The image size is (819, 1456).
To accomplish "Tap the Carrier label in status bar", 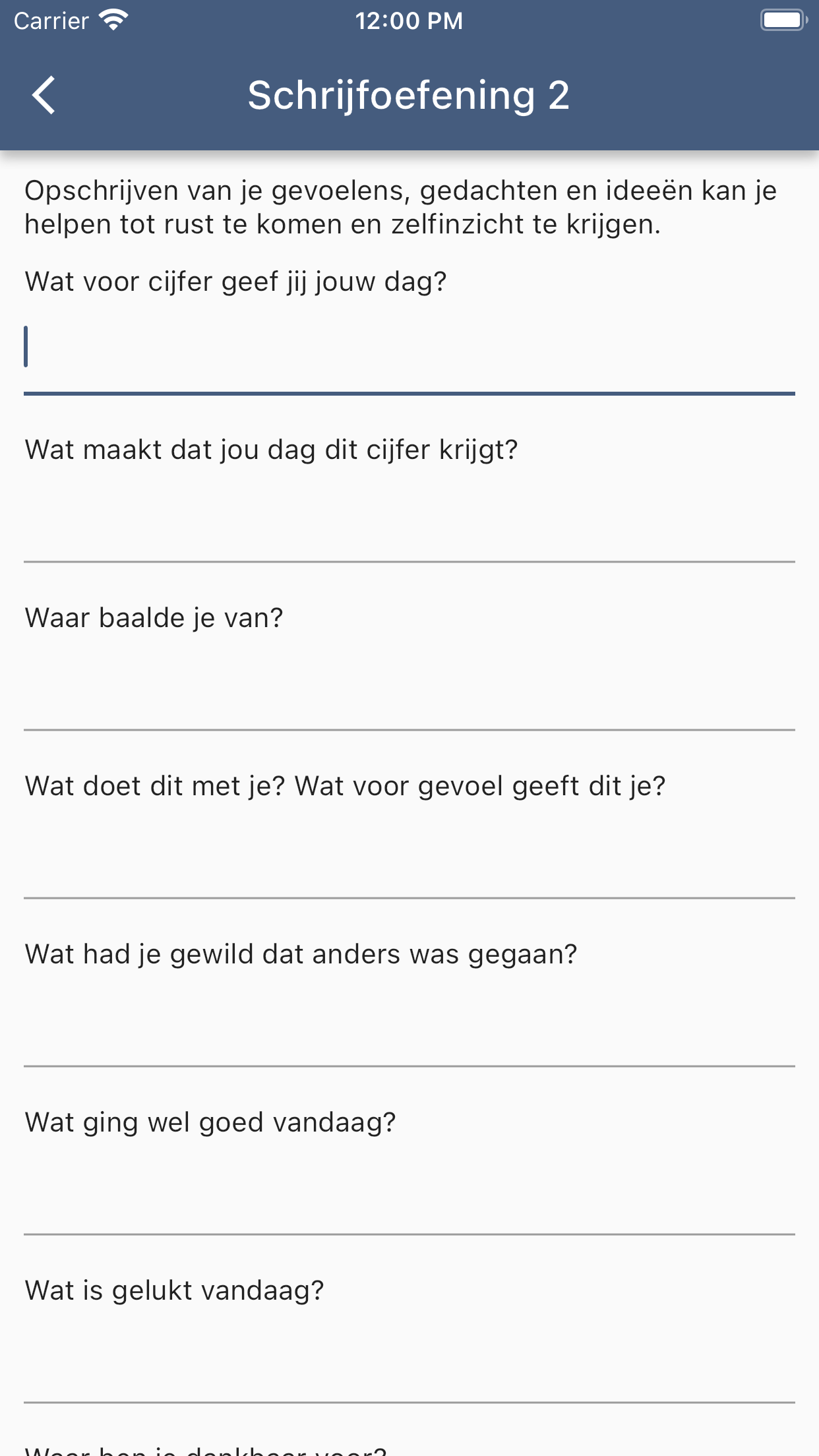I will [x=51, y=21].
